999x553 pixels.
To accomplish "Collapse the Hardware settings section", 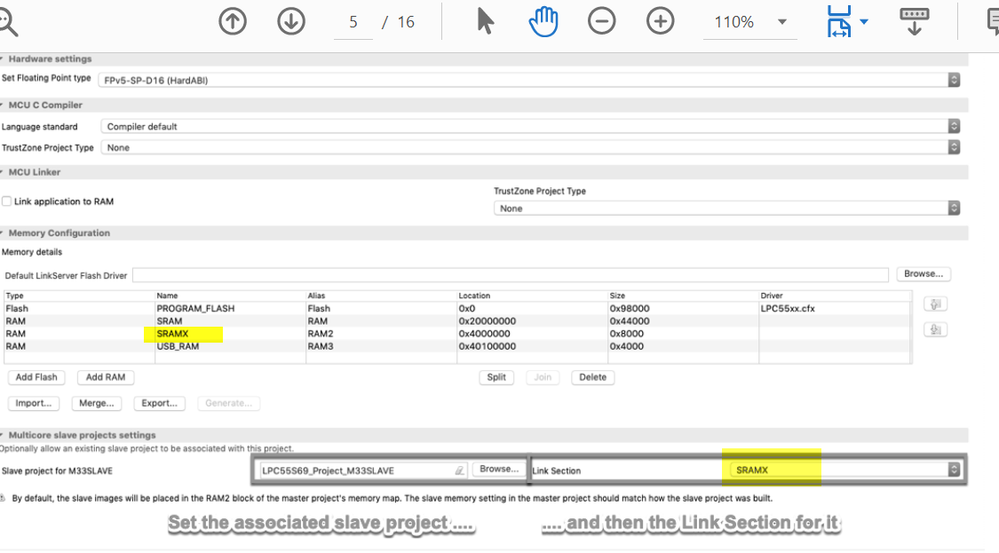I will coord(3,59).
